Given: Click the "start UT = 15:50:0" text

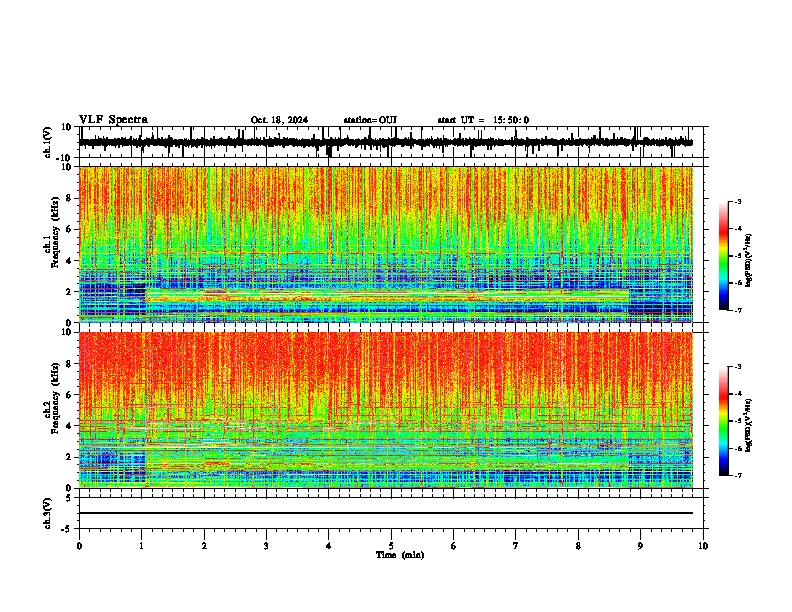Looking at the screenshot, I should tap(483, 120).
